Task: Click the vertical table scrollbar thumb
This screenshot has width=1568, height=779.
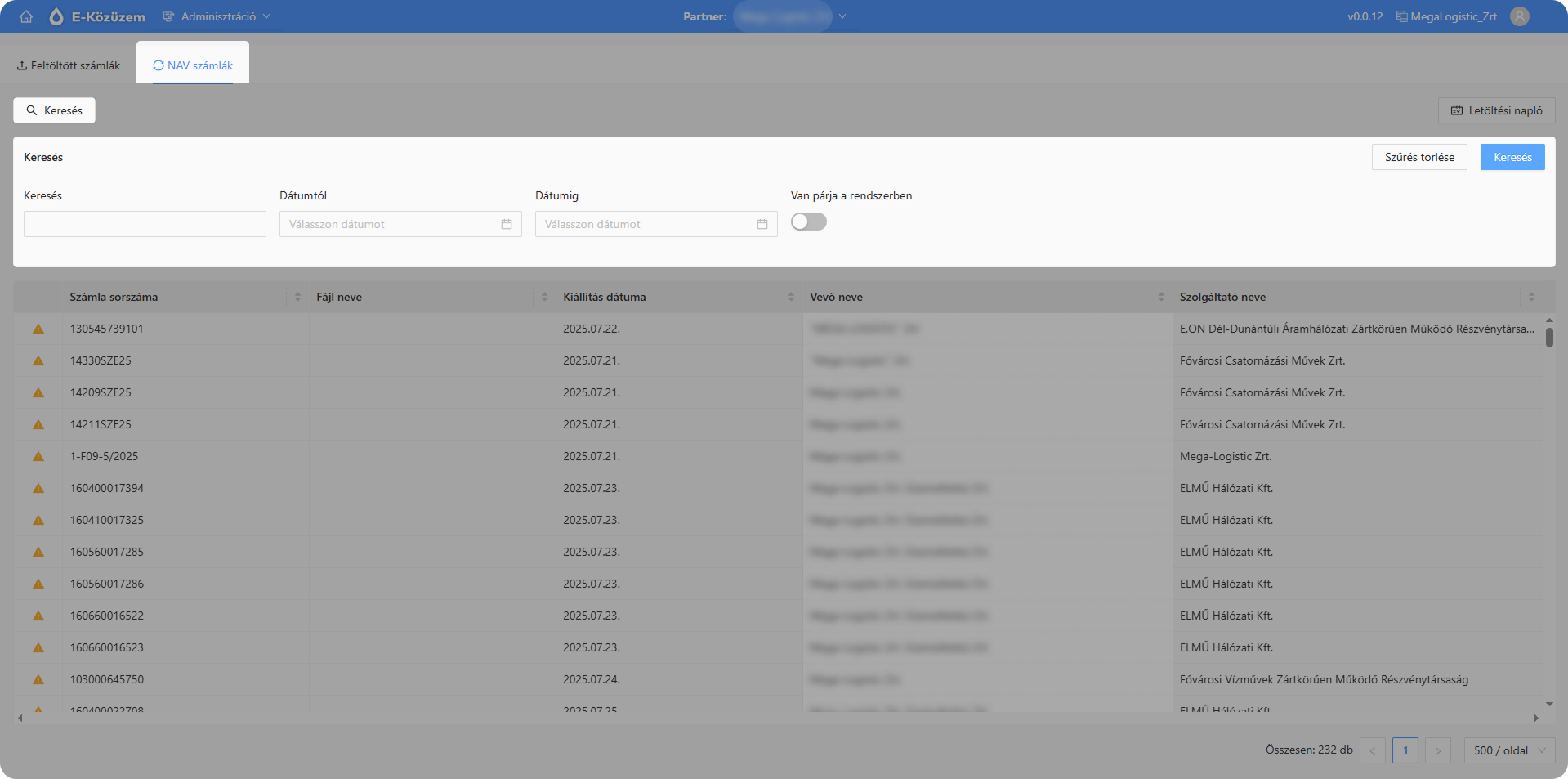Action: tap(1549, 338)
